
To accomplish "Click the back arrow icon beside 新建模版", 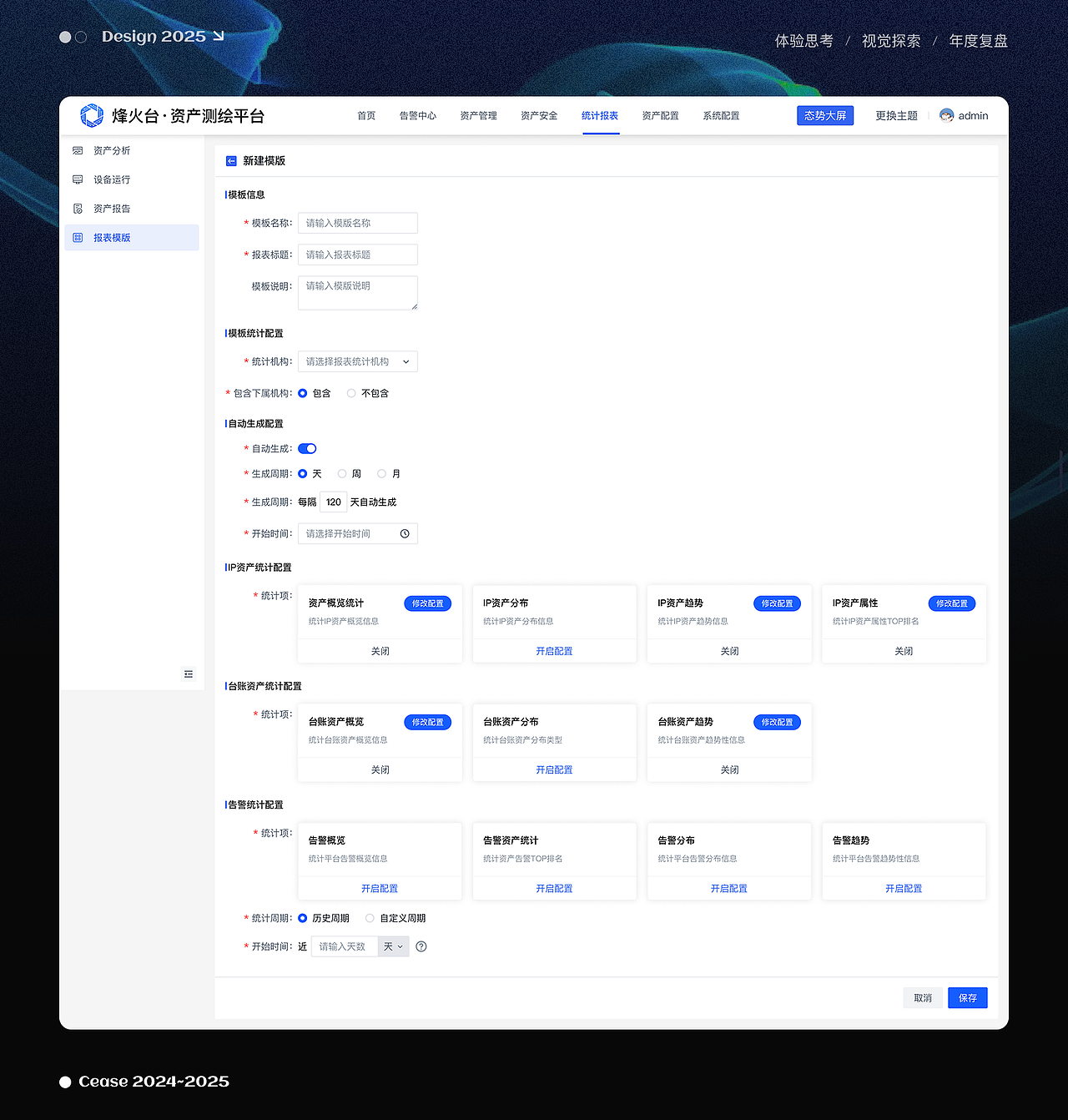I will [x=231, y=161].
